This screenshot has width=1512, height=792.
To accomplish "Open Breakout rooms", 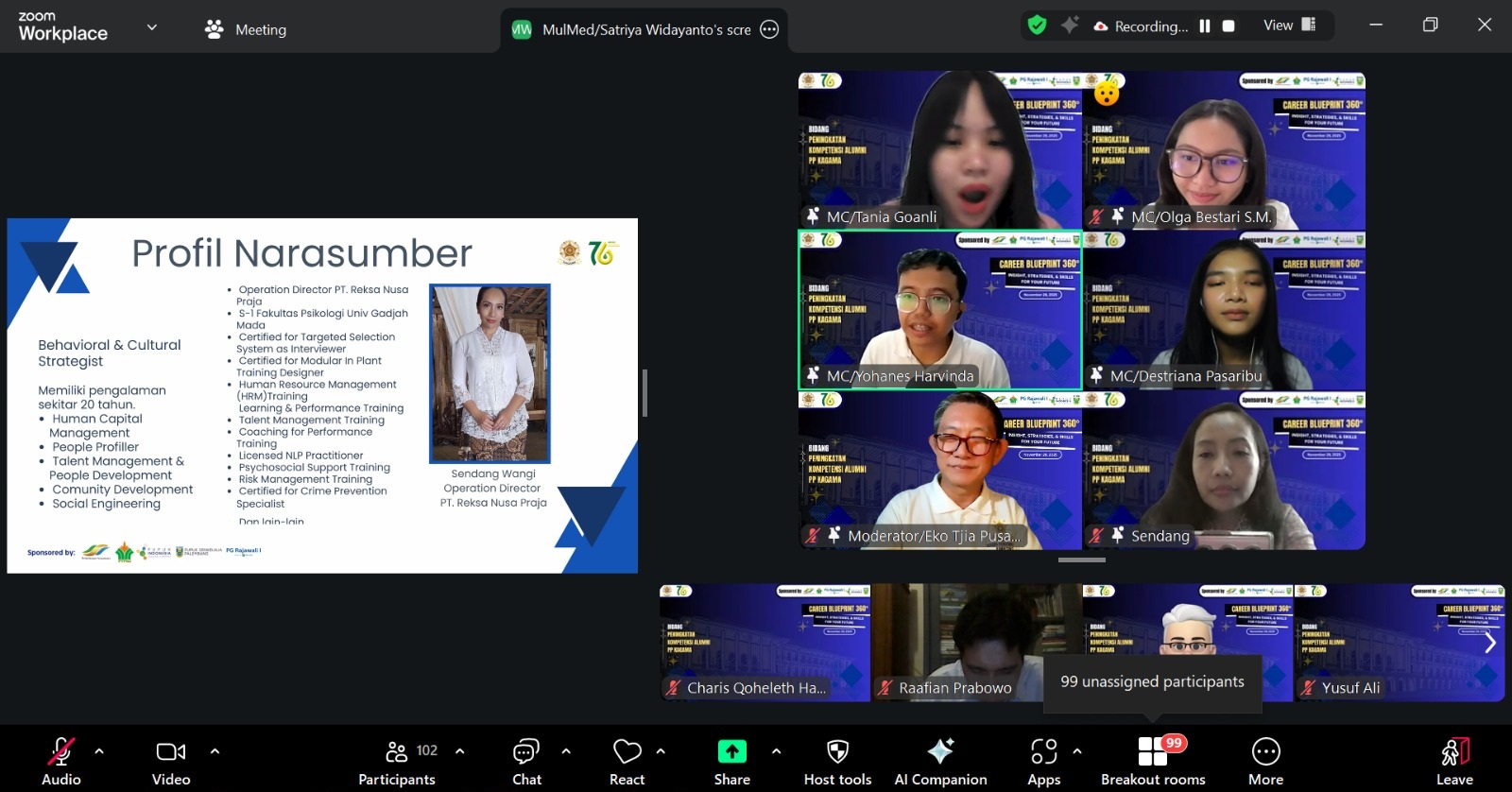I will 1153,759.
